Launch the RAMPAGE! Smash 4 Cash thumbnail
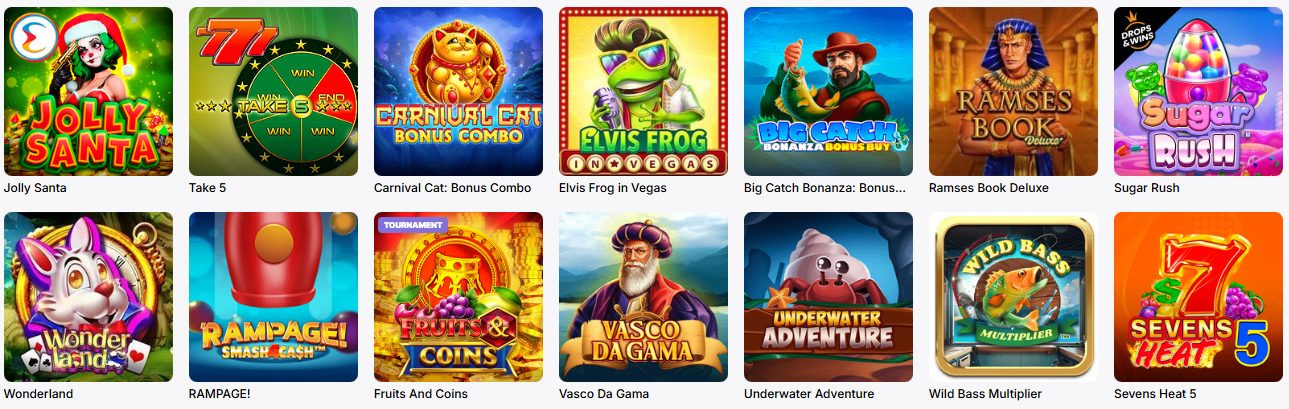 click(273, 297)
